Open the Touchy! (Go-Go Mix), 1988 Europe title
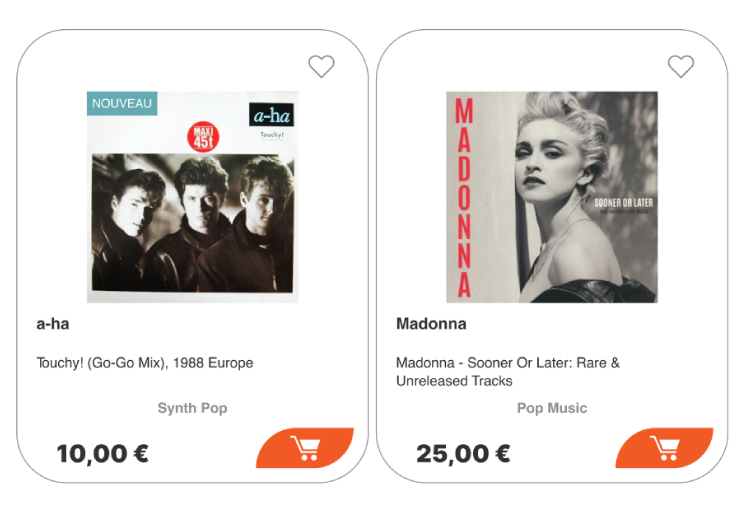745x510 pixels. click(x=145, y=363)
